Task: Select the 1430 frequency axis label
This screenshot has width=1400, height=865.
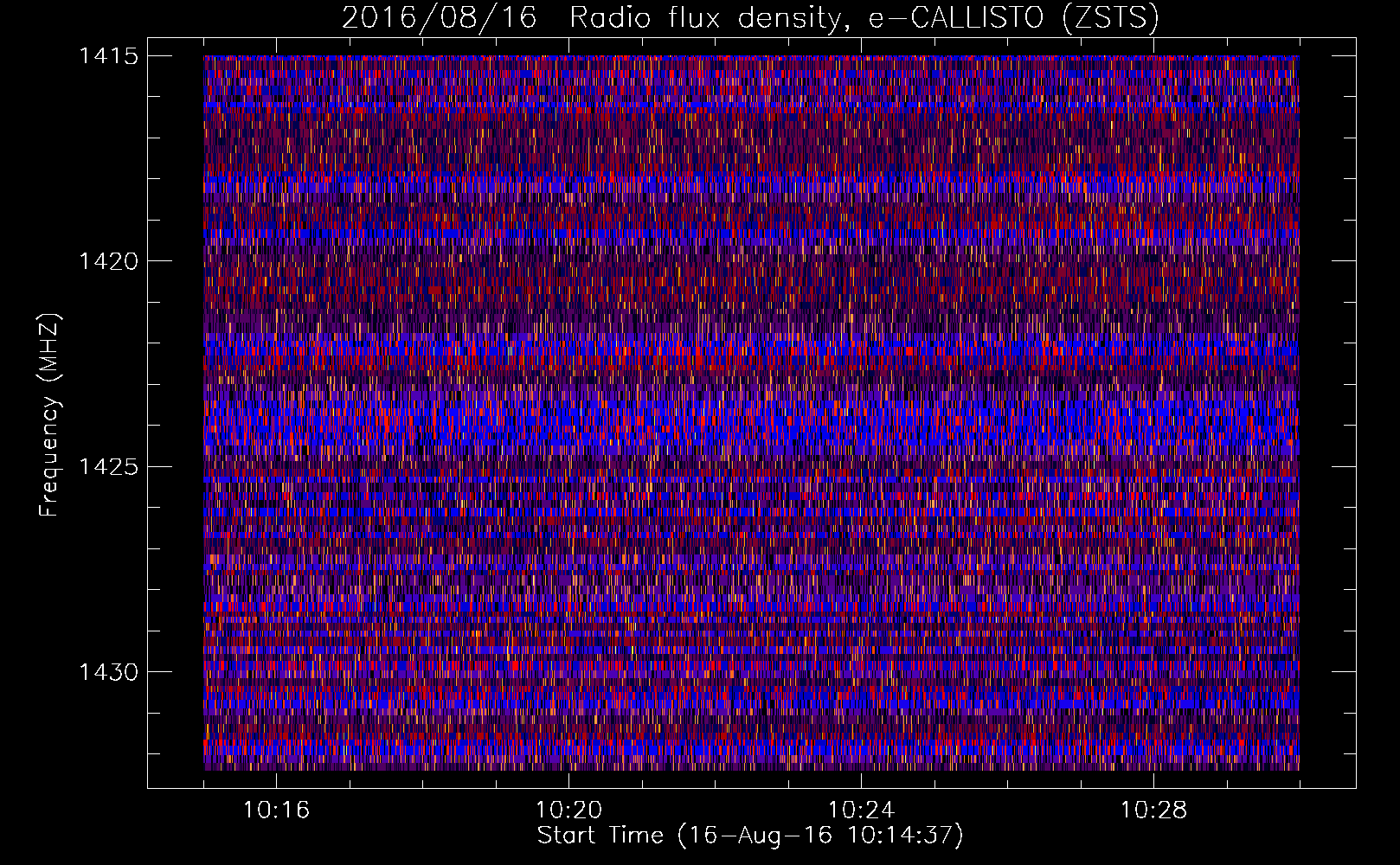Action: 108,672
